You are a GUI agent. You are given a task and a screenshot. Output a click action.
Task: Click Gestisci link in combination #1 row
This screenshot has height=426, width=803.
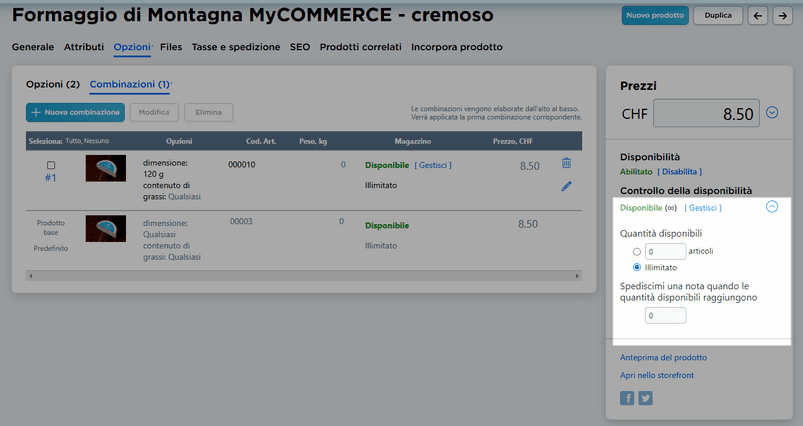(433, 165)
